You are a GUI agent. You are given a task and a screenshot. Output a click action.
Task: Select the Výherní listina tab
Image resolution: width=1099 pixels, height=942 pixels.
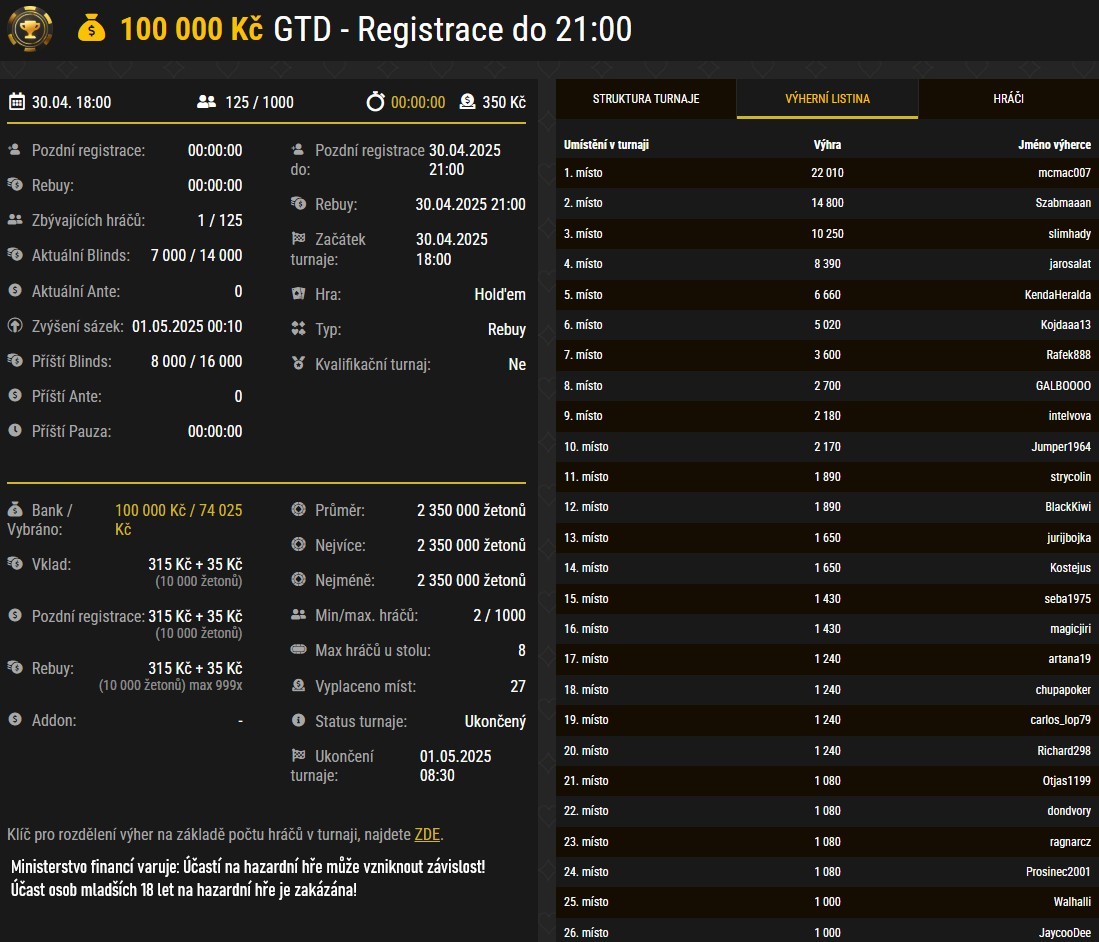coord(826,99)
